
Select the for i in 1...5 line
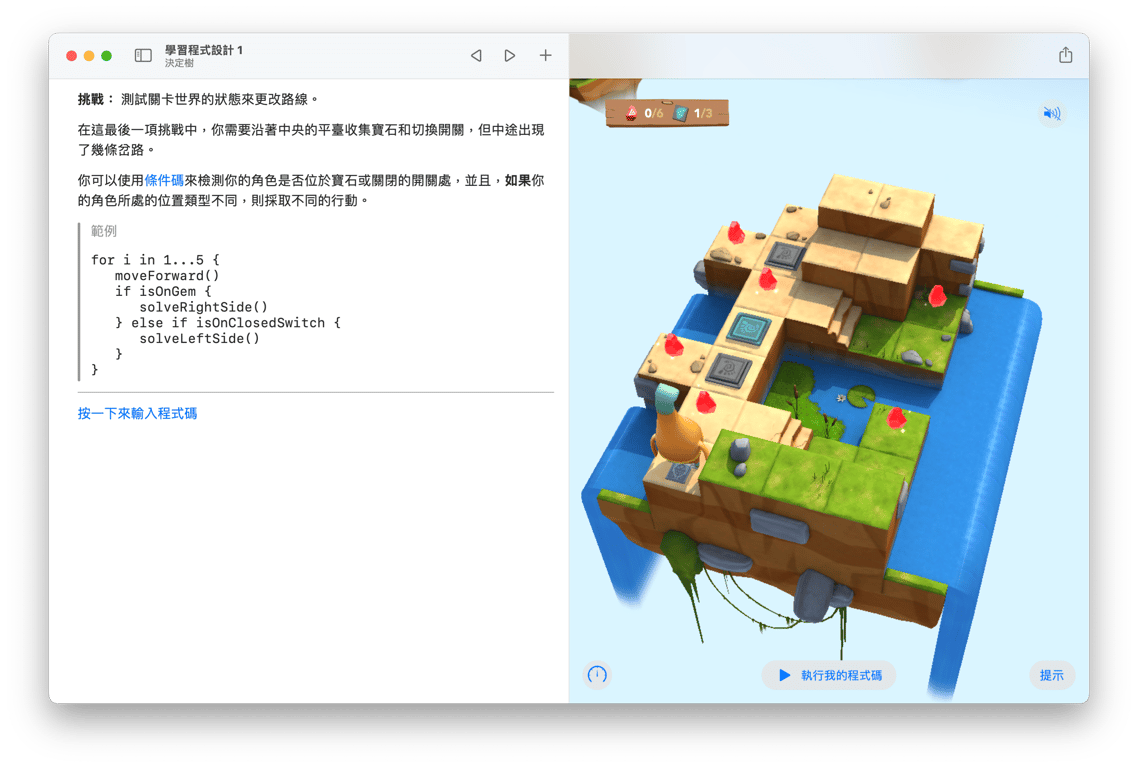click(155, 260)
